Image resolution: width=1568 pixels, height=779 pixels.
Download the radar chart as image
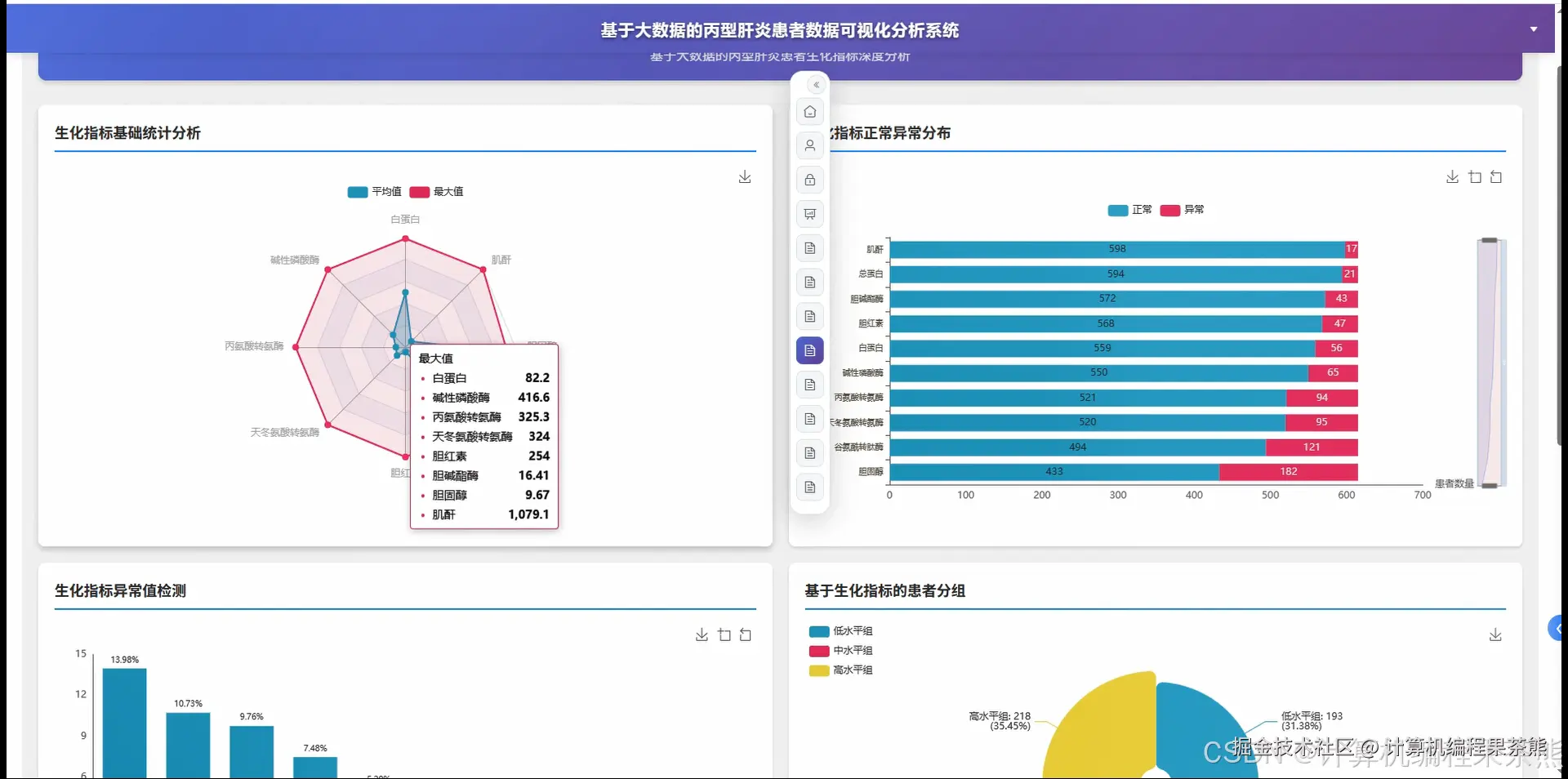(745, 177)
